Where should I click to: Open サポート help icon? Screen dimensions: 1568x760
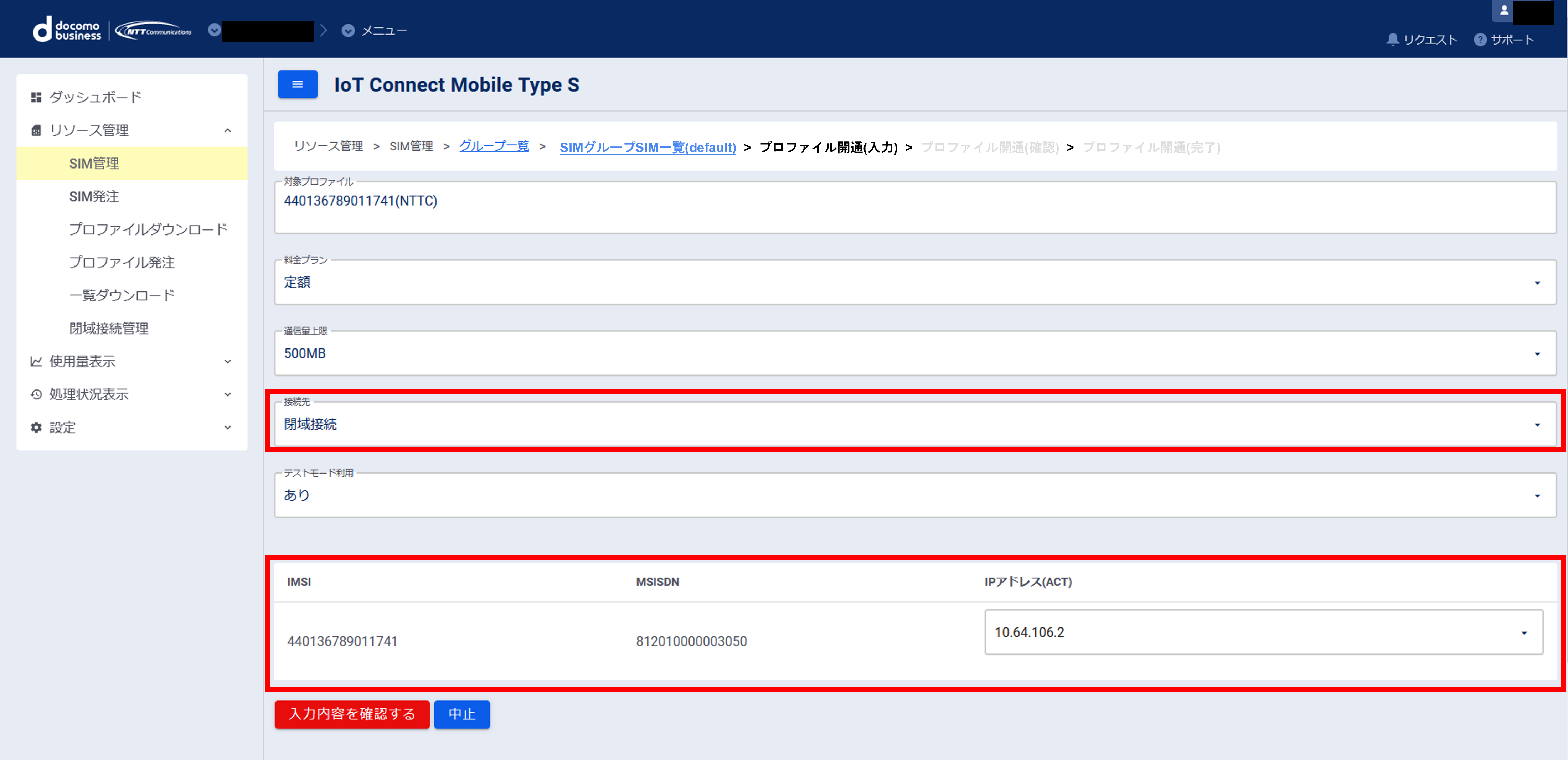(x=1480, y=40)
